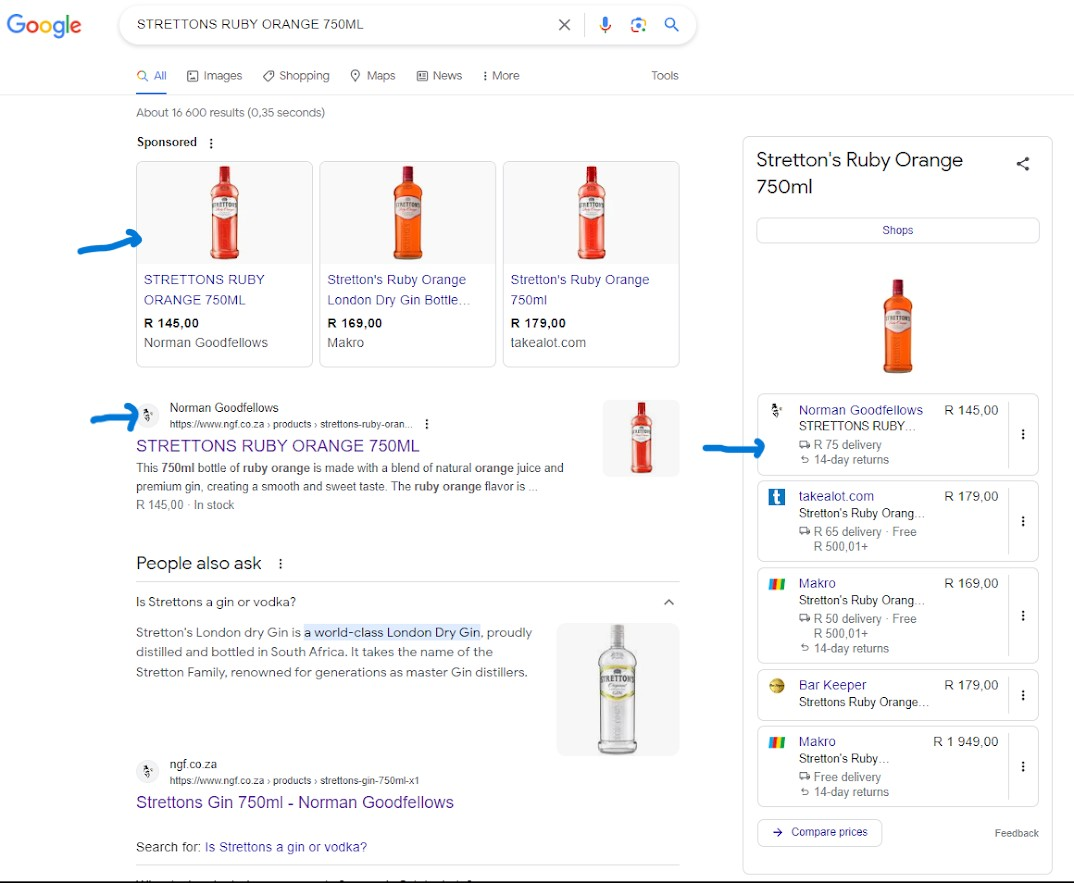Click inside the search query field

[340, 25]
